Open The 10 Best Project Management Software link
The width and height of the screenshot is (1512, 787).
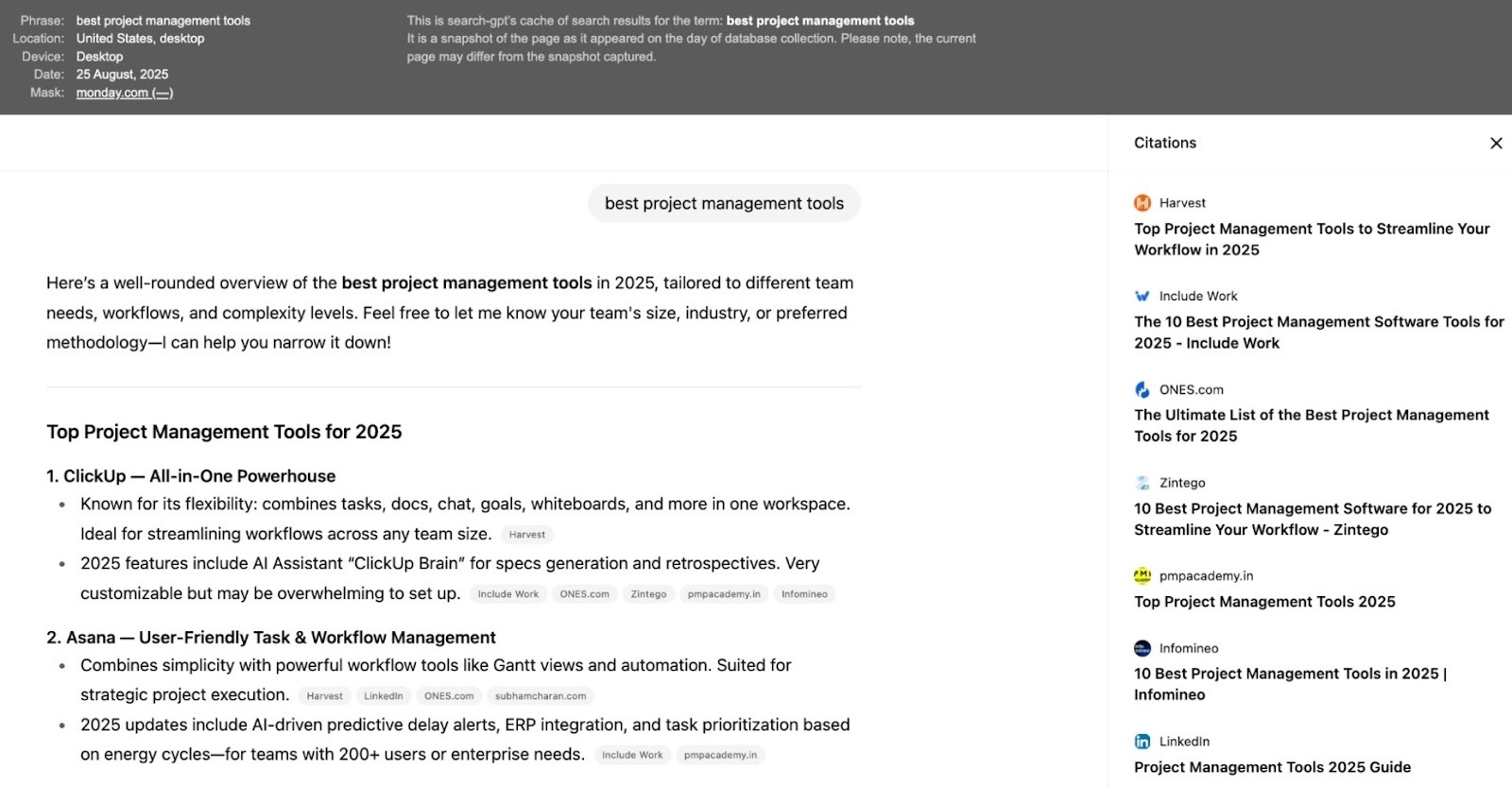point(1318,333)
